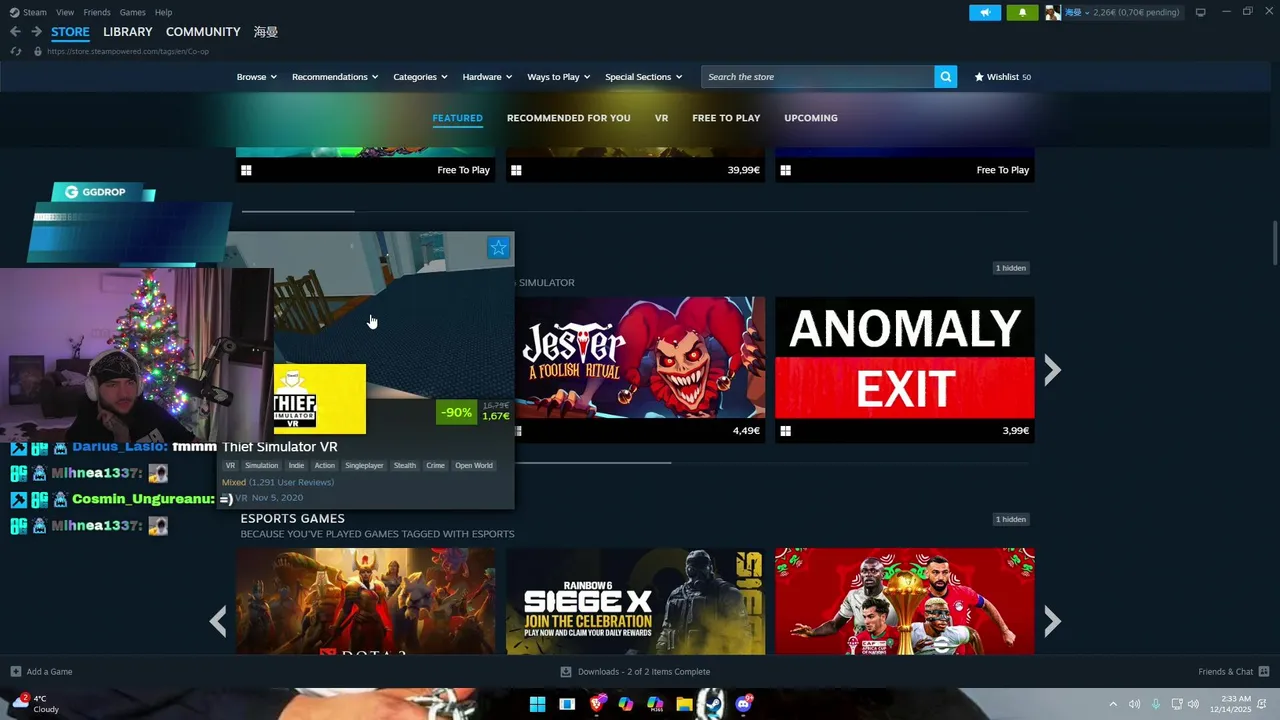Open Copilot from the taskbar
This screenshot has height=720, width=1280.
[626, 704]
